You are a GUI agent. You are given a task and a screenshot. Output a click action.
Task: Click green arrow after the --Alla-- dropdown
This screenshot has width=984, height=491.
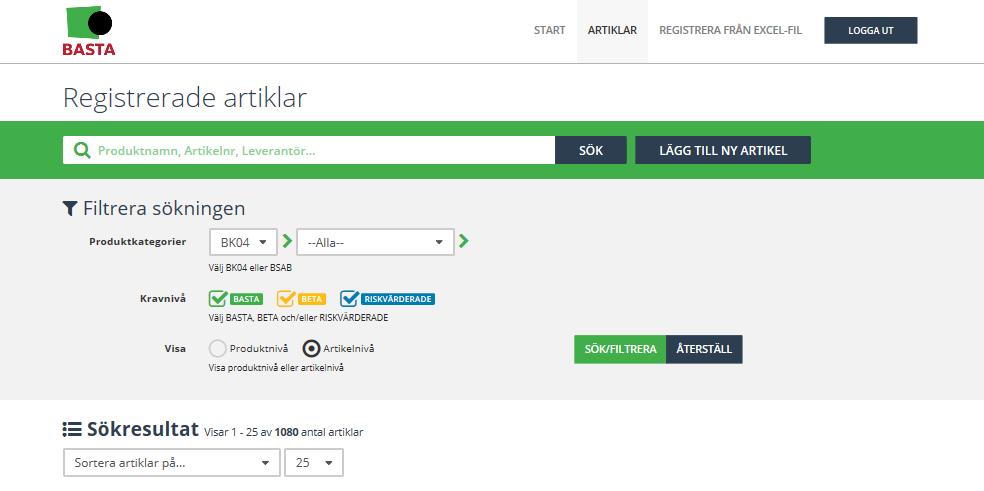(x=464, y=241)
